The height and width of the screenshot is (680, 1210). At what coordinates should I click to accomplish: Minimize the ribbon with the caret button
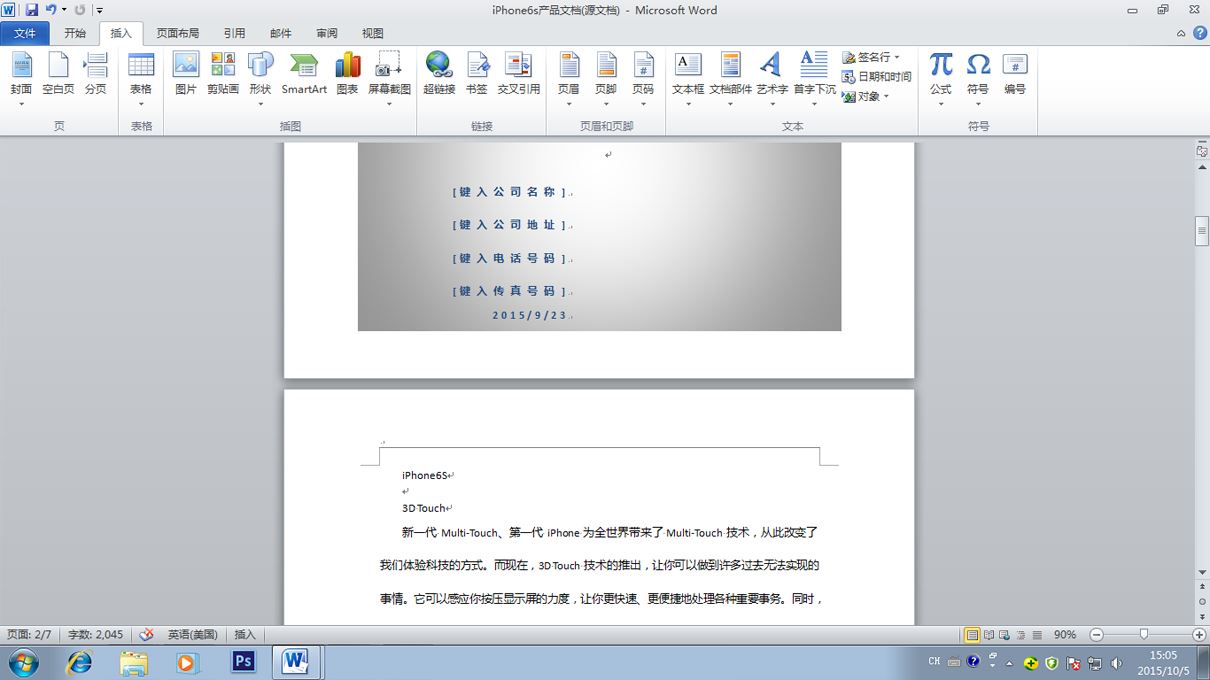[x=1181, y=33]
